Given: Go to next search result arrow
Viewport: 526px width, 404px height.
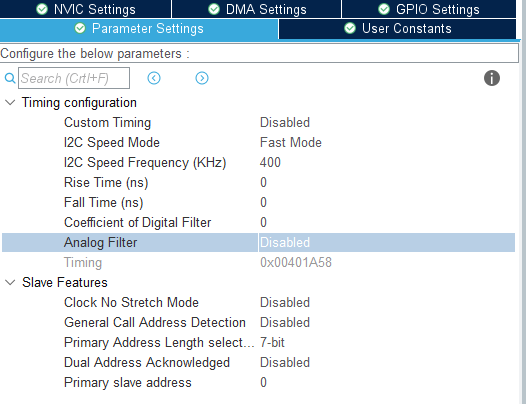Looking at the screenshot, I should 202,78.
